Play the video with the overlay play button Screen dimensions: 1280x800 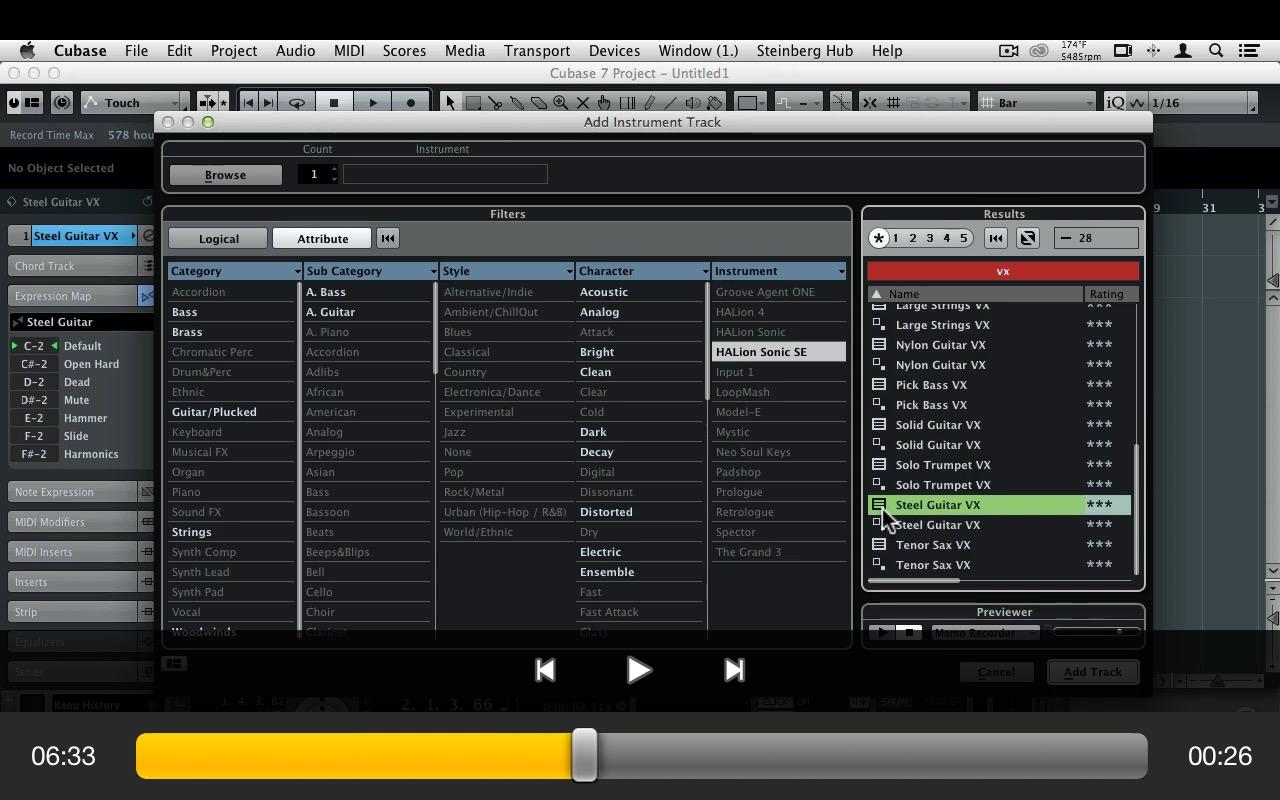pyautogui.click(x=638, y=670)
